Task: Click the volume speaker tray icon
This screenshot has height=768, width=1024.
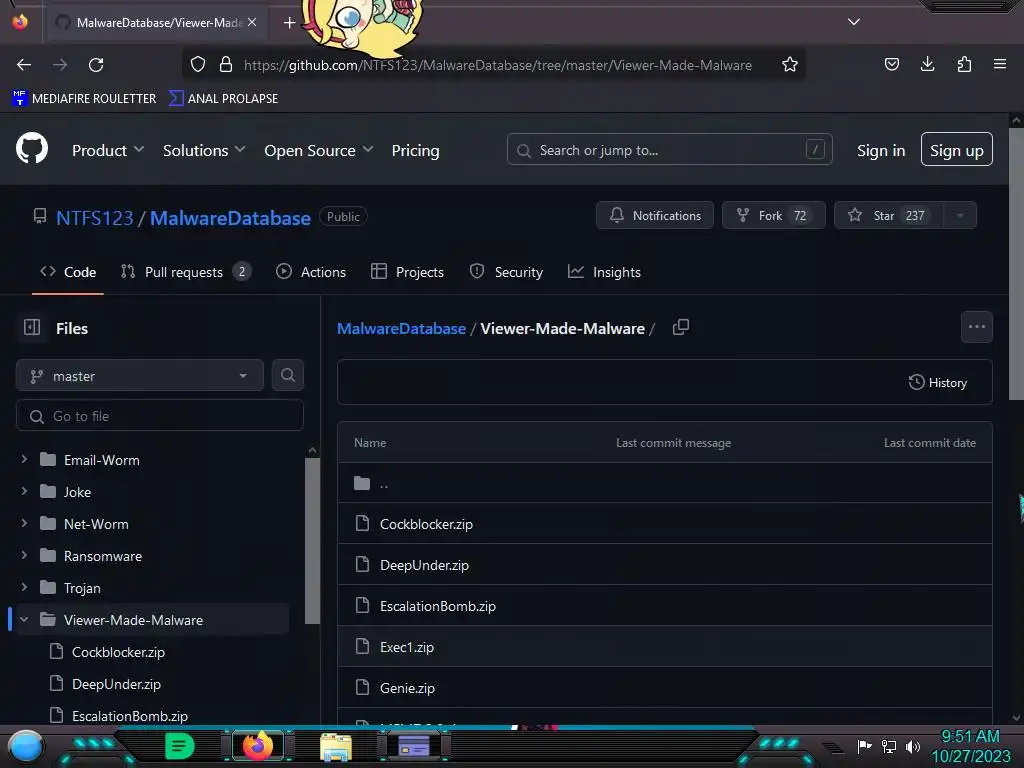Action: 912,746
